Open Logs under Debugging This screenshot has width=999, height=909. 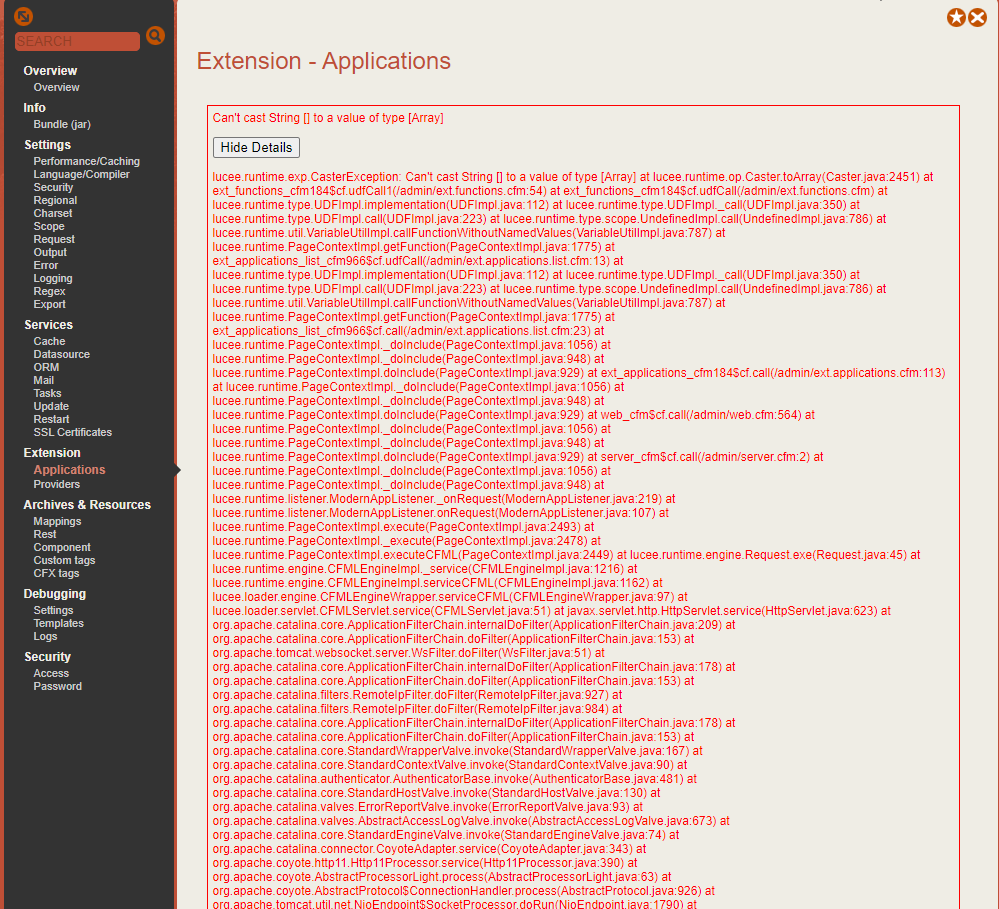(45, 636)
